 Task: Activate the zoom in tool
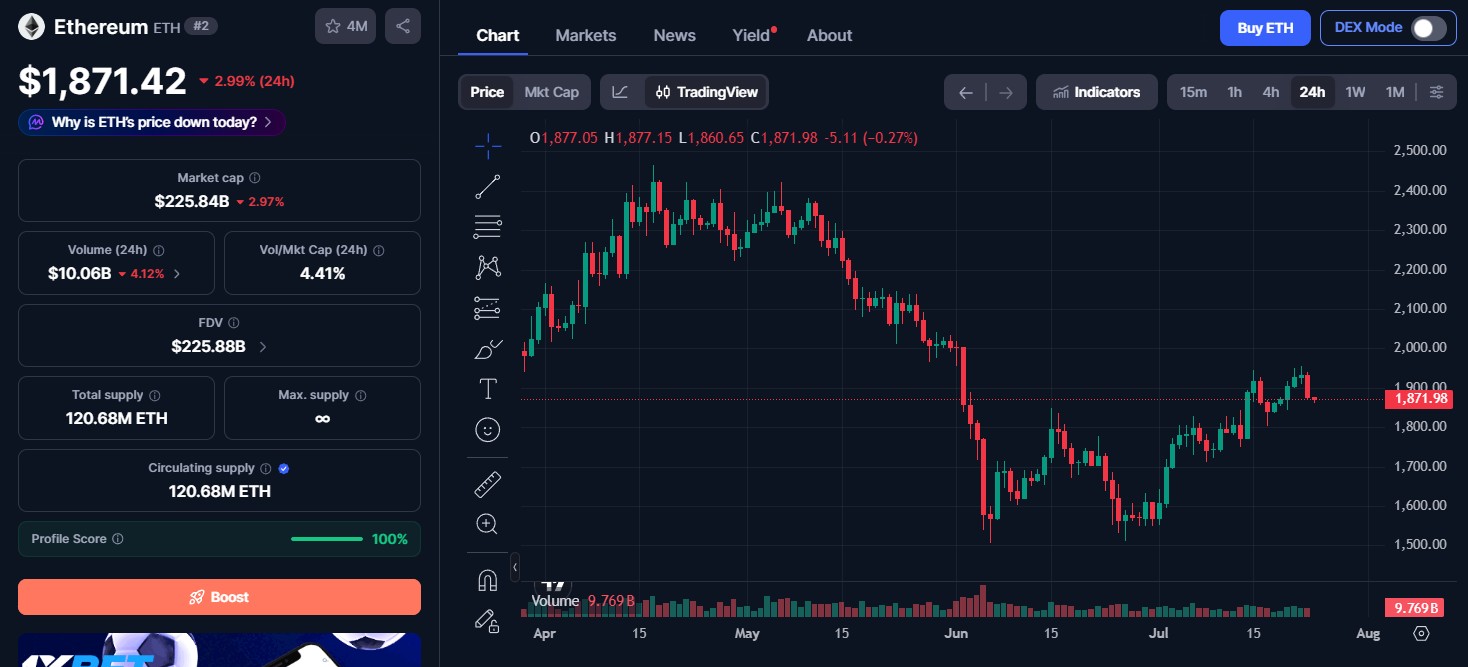click(488, 524)
